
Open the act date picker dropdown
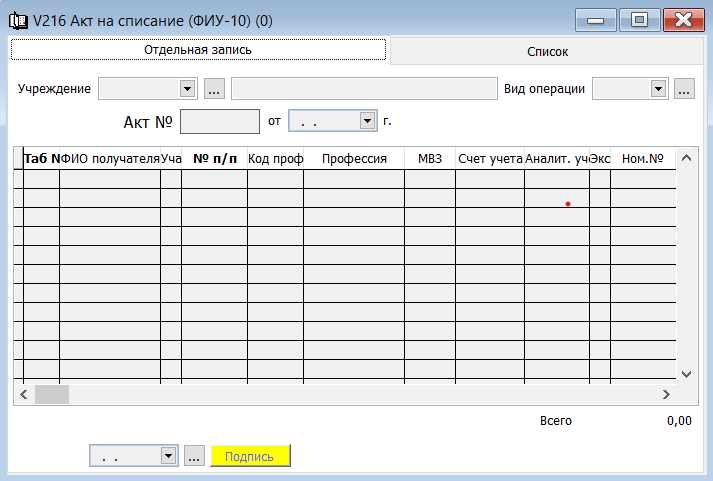[366, 121]
